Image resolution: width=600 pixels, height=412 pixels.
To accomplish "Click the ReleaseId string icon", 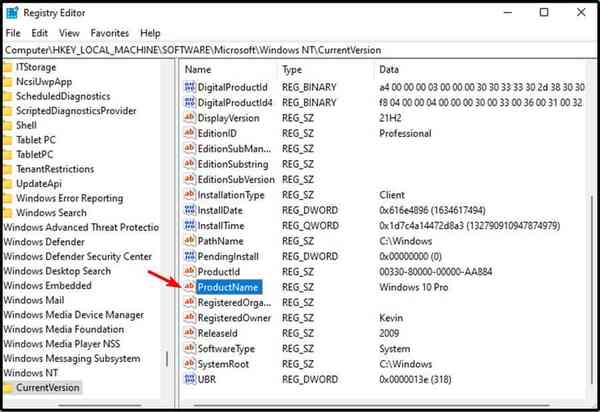I will [x=190, y=333].
